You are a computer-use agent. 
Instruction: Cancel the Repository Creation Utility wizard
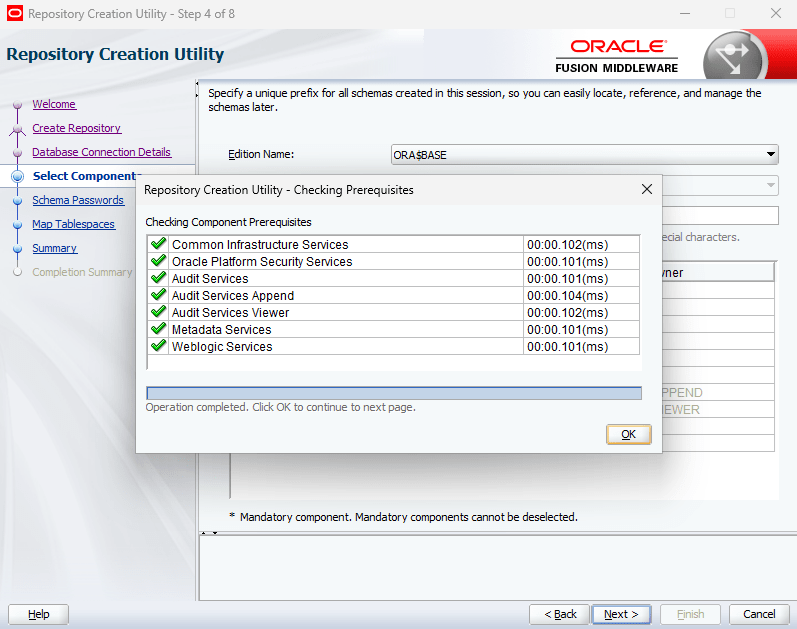pyautogui.click(x=759, y=614)
